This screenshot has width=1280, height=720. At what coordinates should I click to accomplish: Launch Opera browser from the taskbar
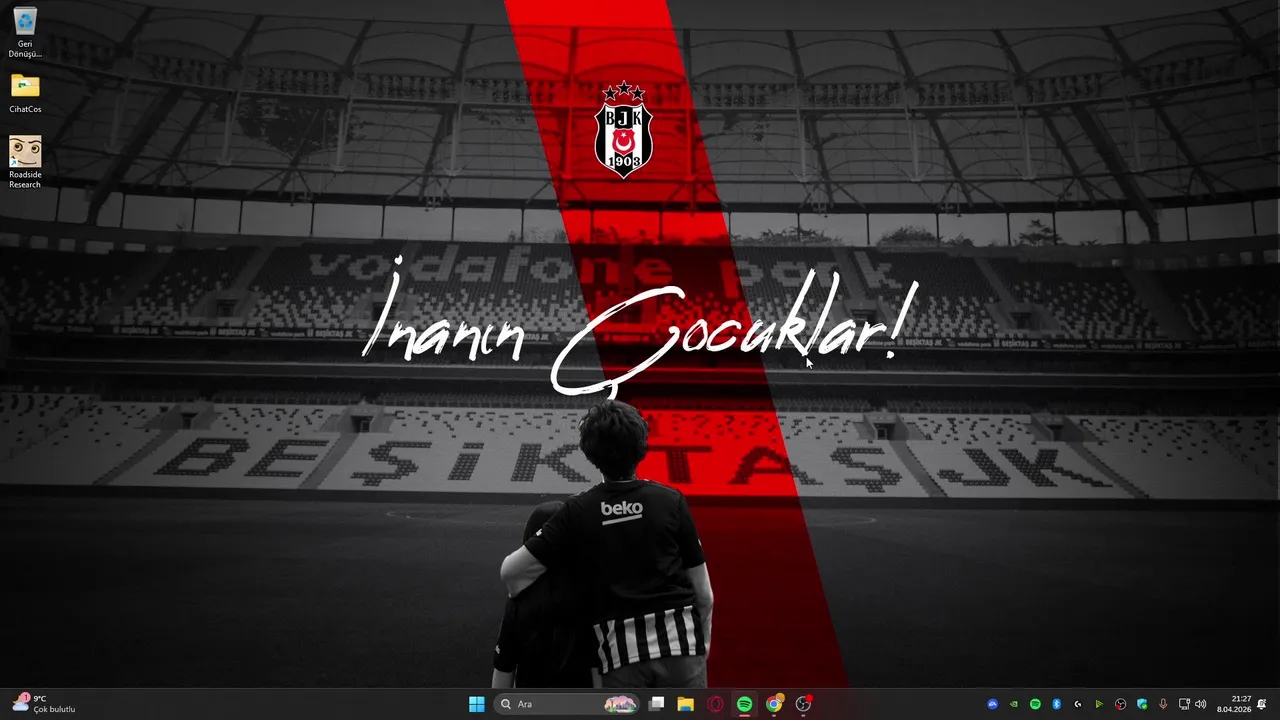tap(715, 704)
